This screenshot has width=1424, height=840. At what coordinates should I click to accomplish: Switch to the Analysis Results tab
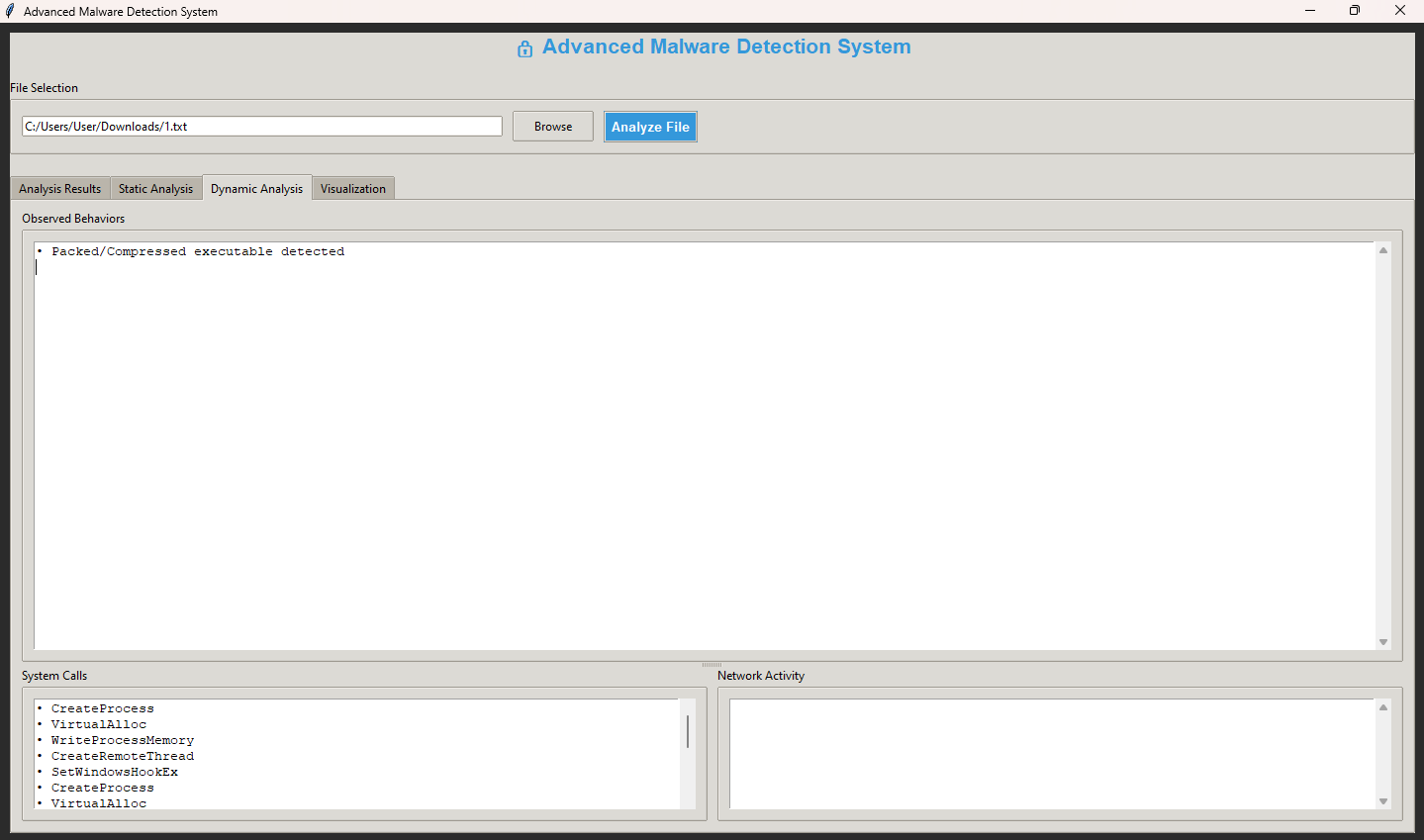pyautogui.click(x=60, y=189)
